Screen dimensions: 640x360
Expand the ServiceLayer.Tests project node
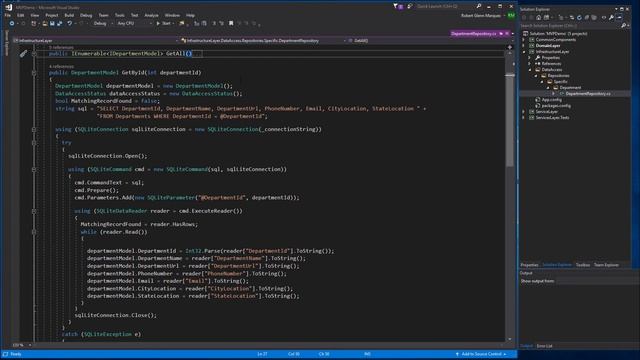point(524,118)
